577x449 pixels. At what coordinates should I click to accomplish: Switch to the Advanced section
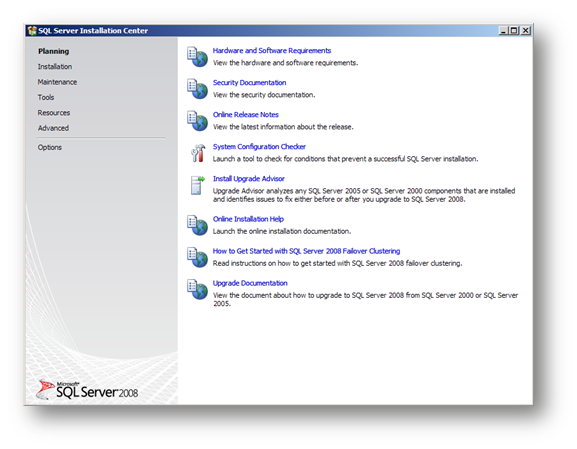coord(53,128)
